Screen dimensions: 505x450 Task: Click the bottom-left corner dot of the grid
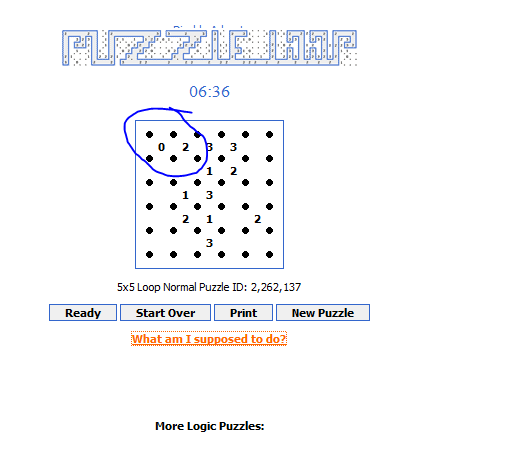[149, 254]
